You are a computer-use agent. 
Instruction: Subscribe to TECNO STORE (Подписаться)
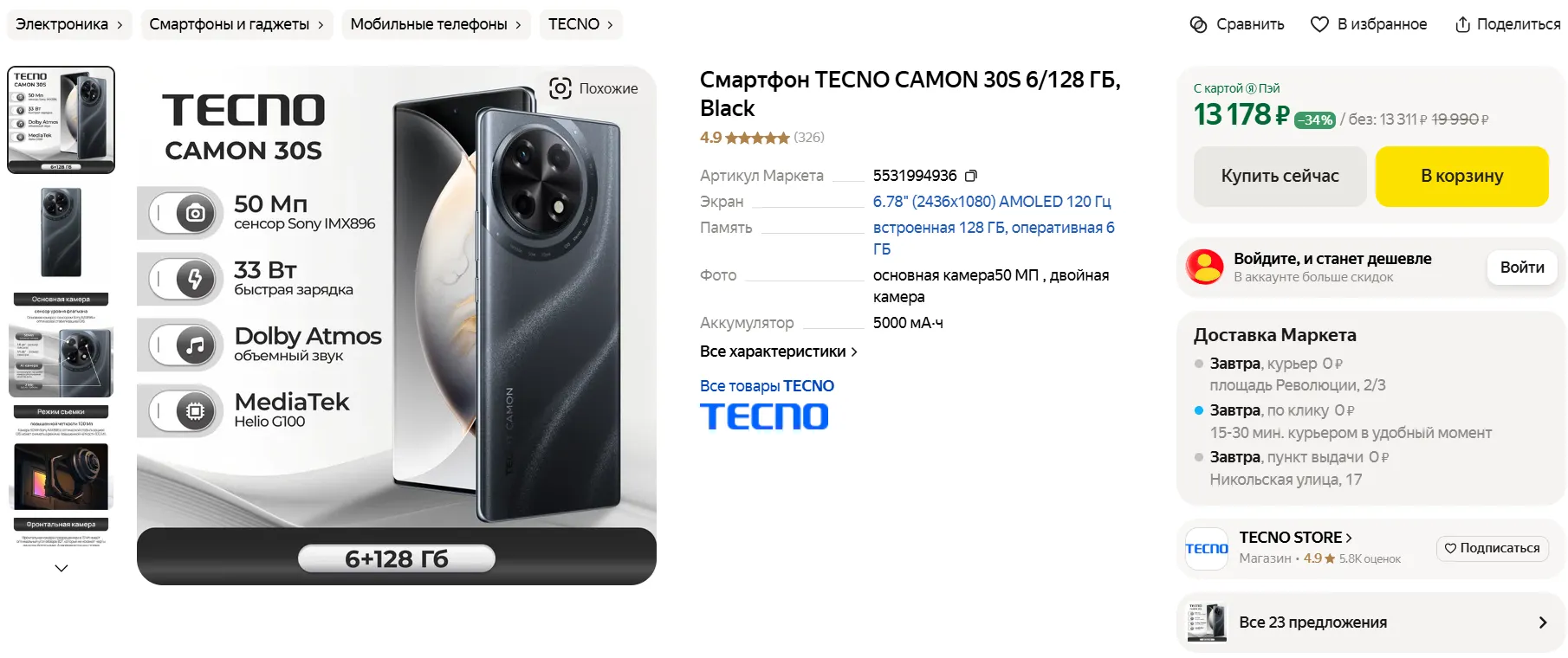(x=1492, y=548)
